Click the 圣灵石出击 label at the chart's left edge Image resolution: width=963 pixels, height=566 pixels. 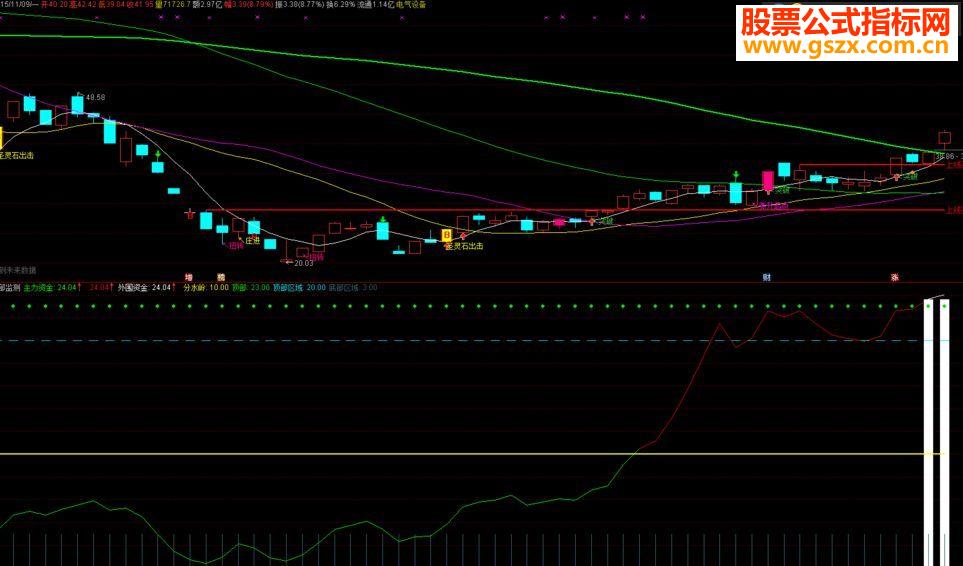[17, 155]
